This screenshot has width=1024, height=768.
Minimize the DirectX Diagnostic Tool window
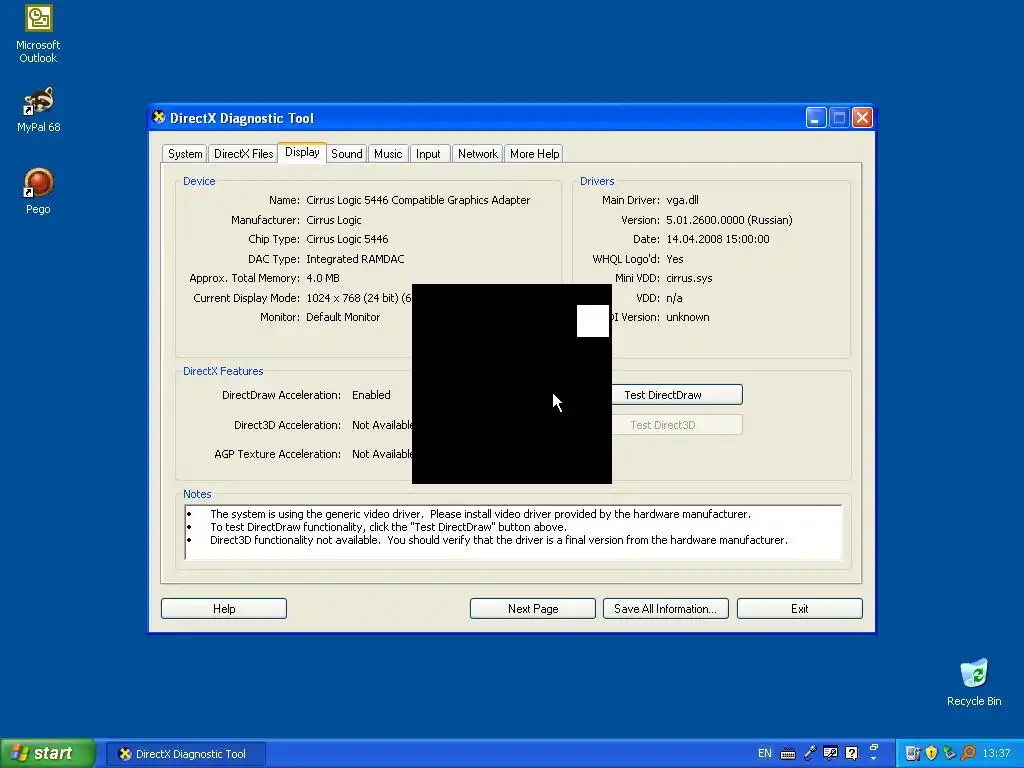[816, 118]
